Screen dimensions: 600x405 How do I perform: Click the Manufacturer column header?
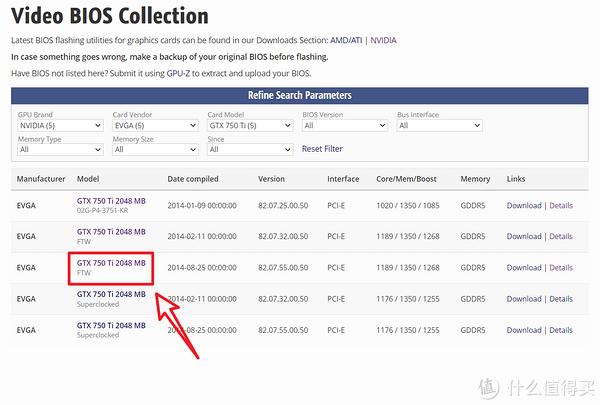pyautogui.click(x=41, y=179)
